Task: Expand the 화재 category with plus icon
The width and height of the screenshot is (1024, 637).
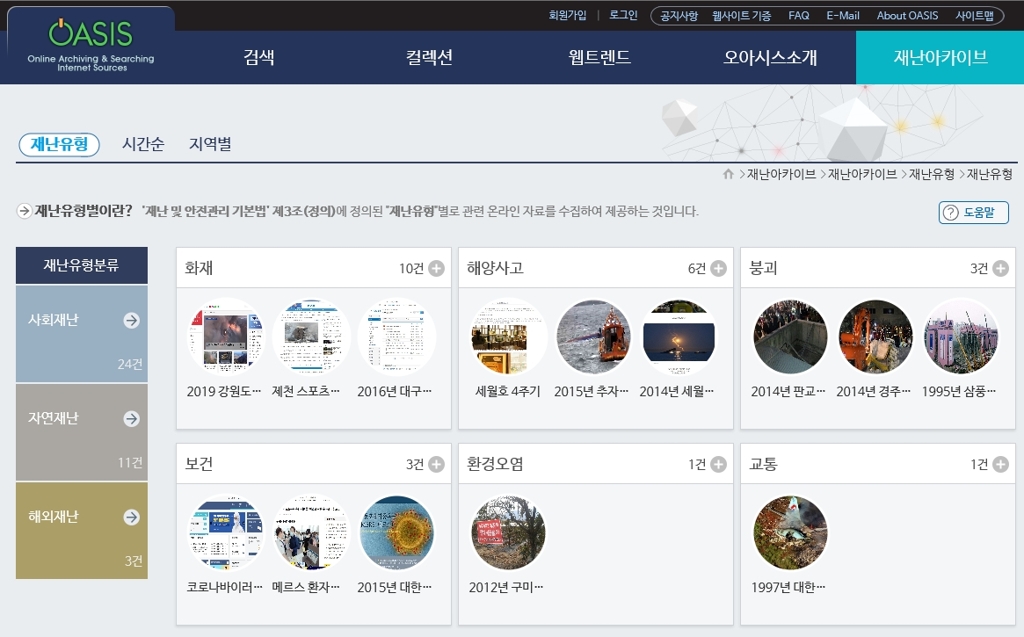Action: pyautogui.click(x=436, y=268)
